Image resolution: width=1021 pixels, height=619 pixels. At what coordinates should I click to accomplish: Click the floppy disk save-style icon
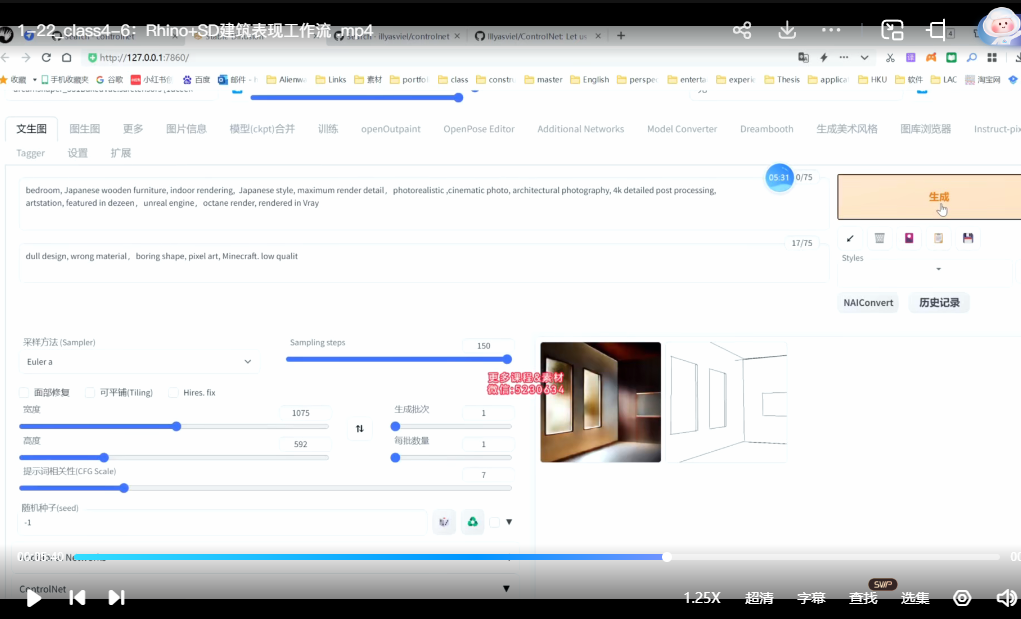968,238
